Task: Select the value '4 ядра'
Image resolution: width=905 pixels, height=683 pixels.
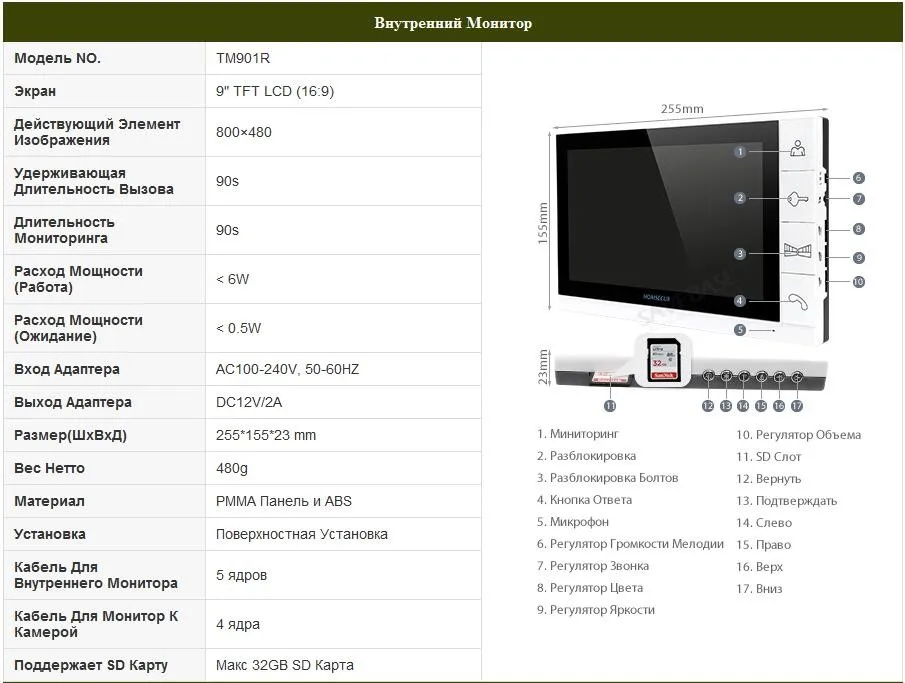Action: pyautogui.click(x=238, y=624)
